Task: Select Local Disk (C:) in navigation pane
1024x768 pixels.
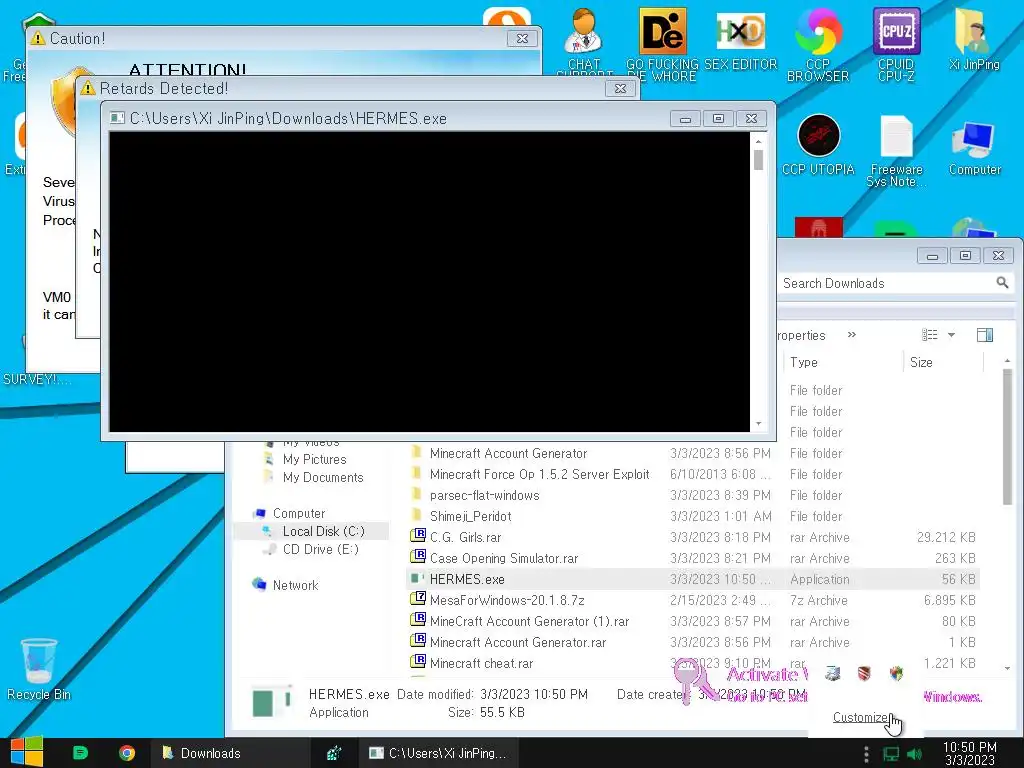Action: tap(312, 532)
